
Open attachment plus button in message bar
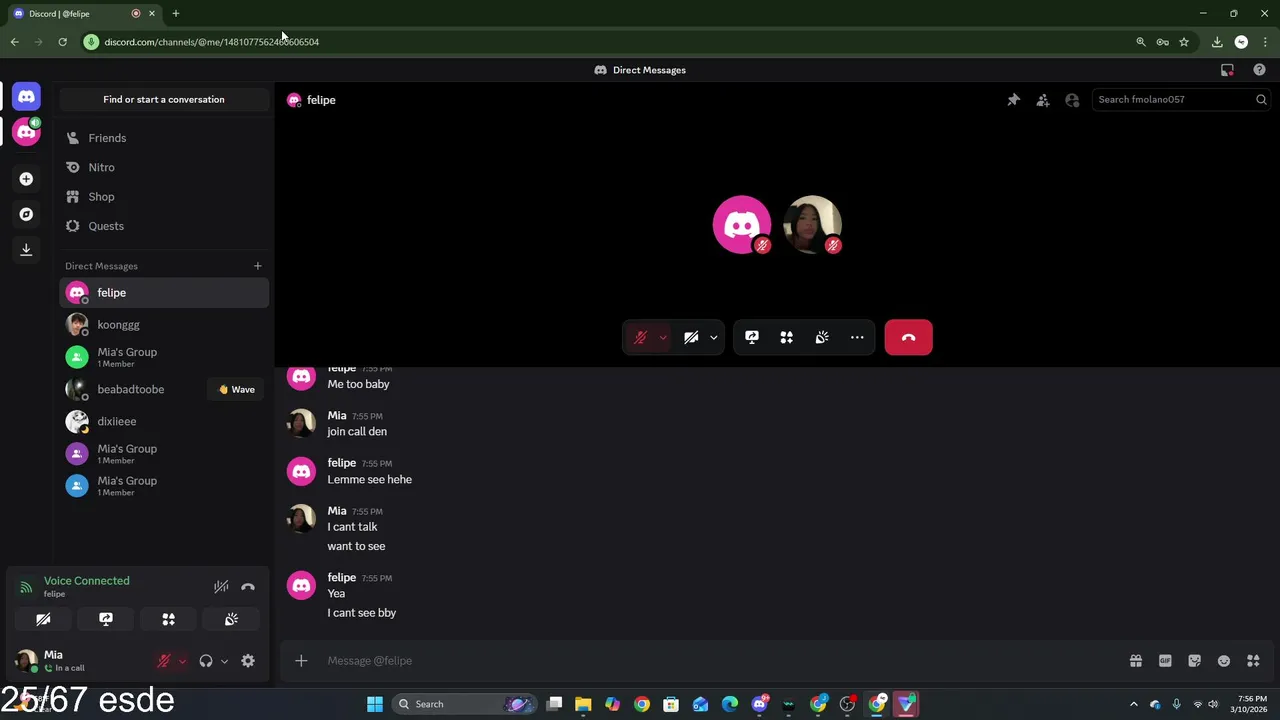click(301, 661)
